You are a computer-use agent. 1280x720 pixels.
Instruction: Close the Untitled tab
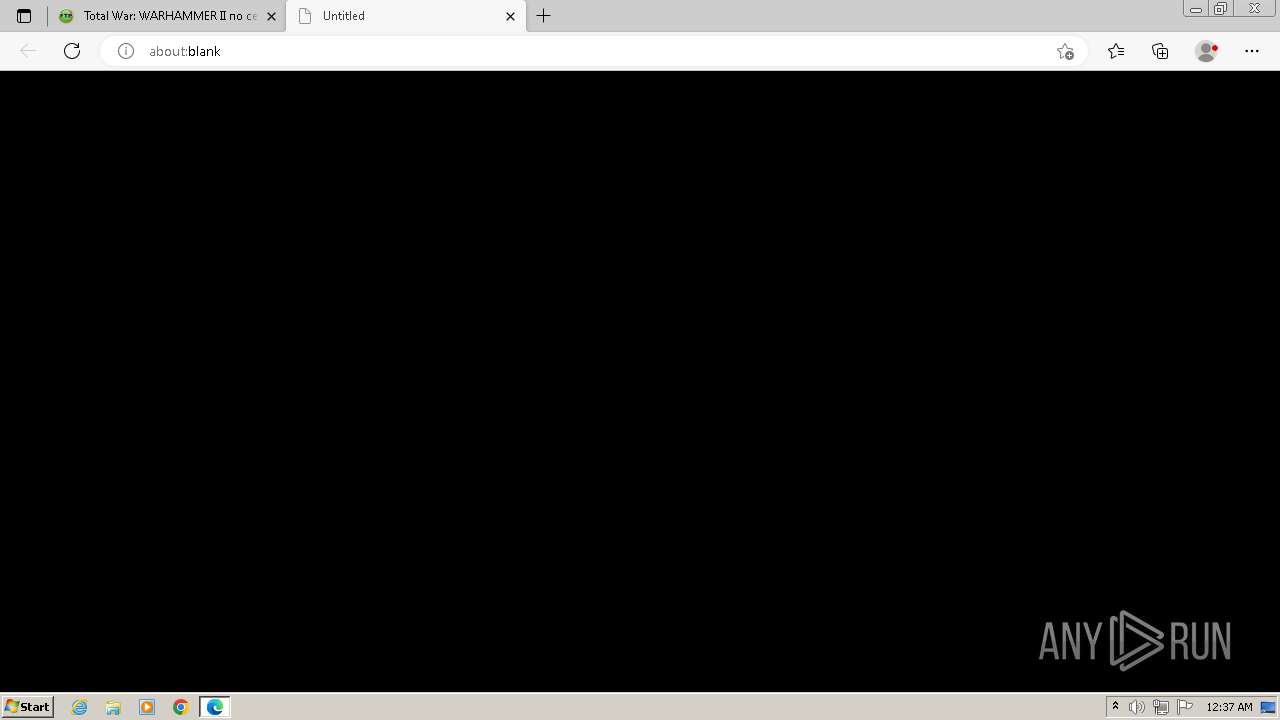point(510,16)
